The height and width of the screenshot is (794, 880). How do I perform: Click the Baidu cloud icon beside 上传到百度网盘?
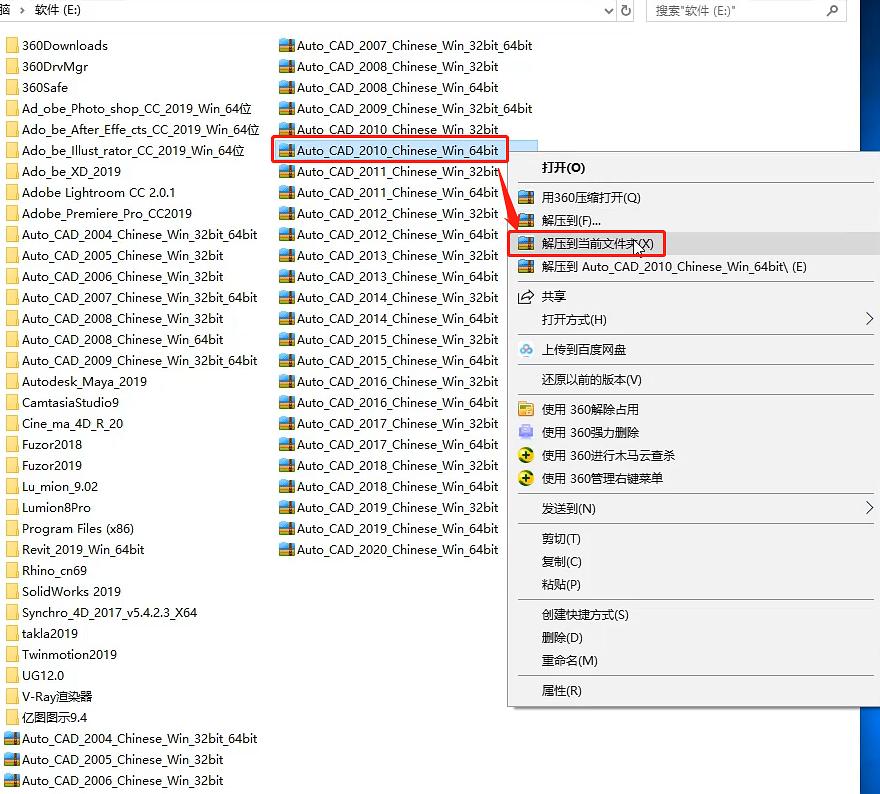[526, 350]
